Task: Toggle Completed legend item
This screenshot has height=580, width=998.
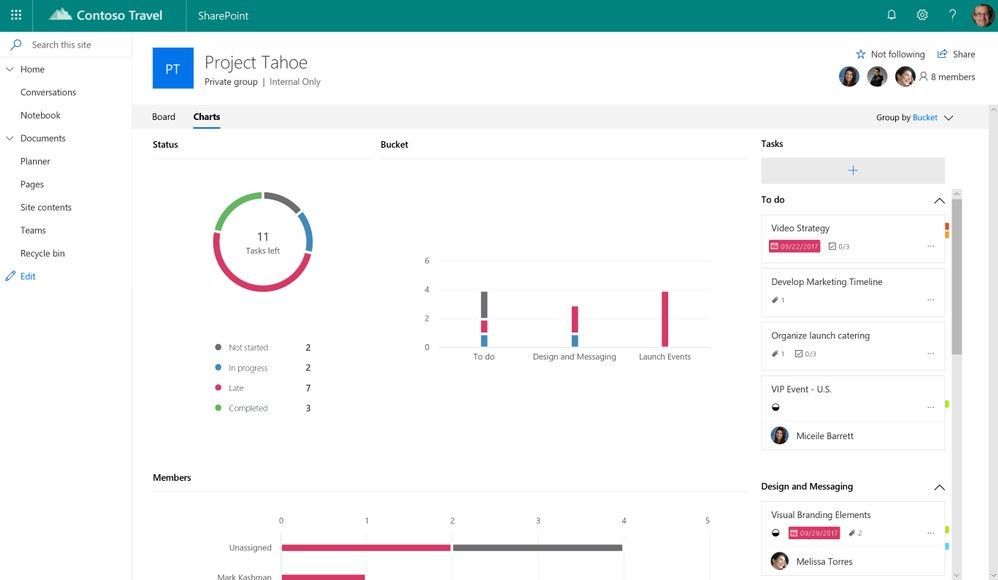Action: point(262,408)
